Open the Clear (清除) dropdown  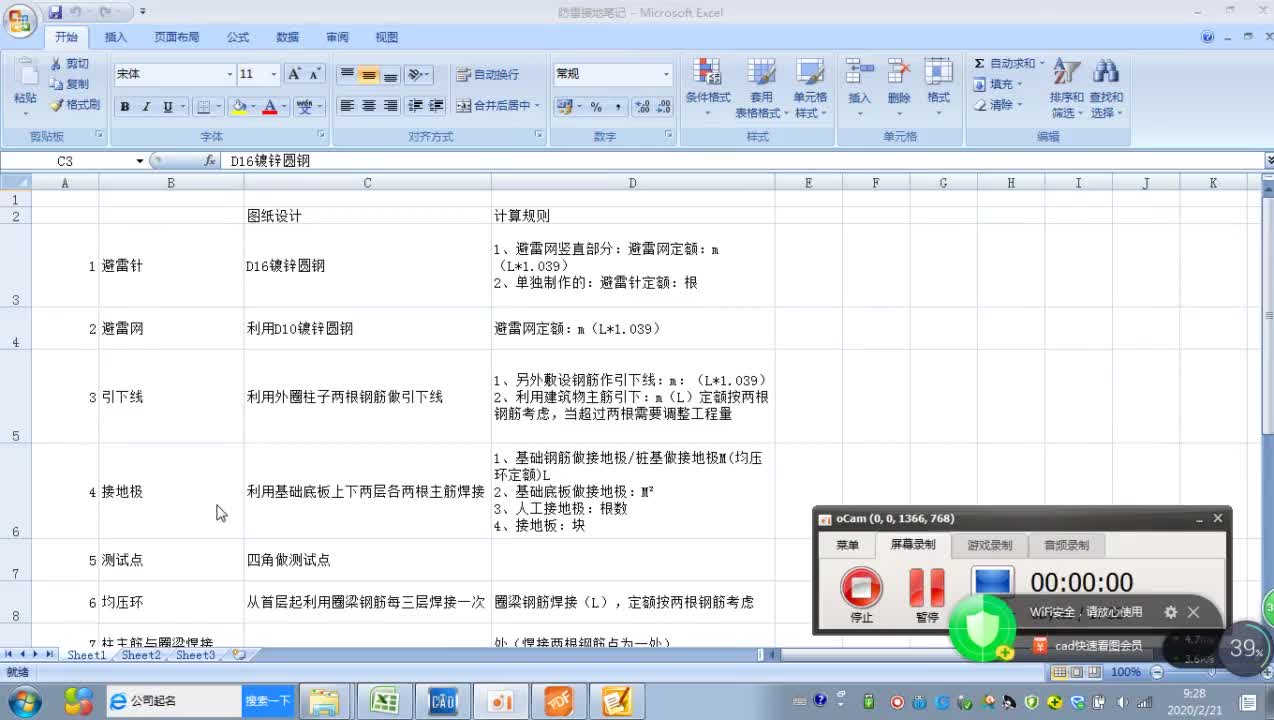pos(998,105)
